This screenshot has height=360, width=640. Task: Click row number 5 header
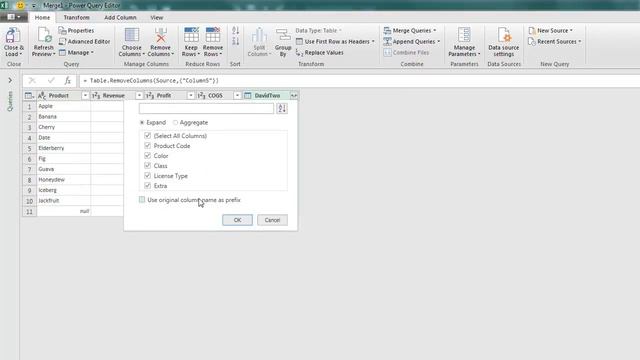(29, 148)
